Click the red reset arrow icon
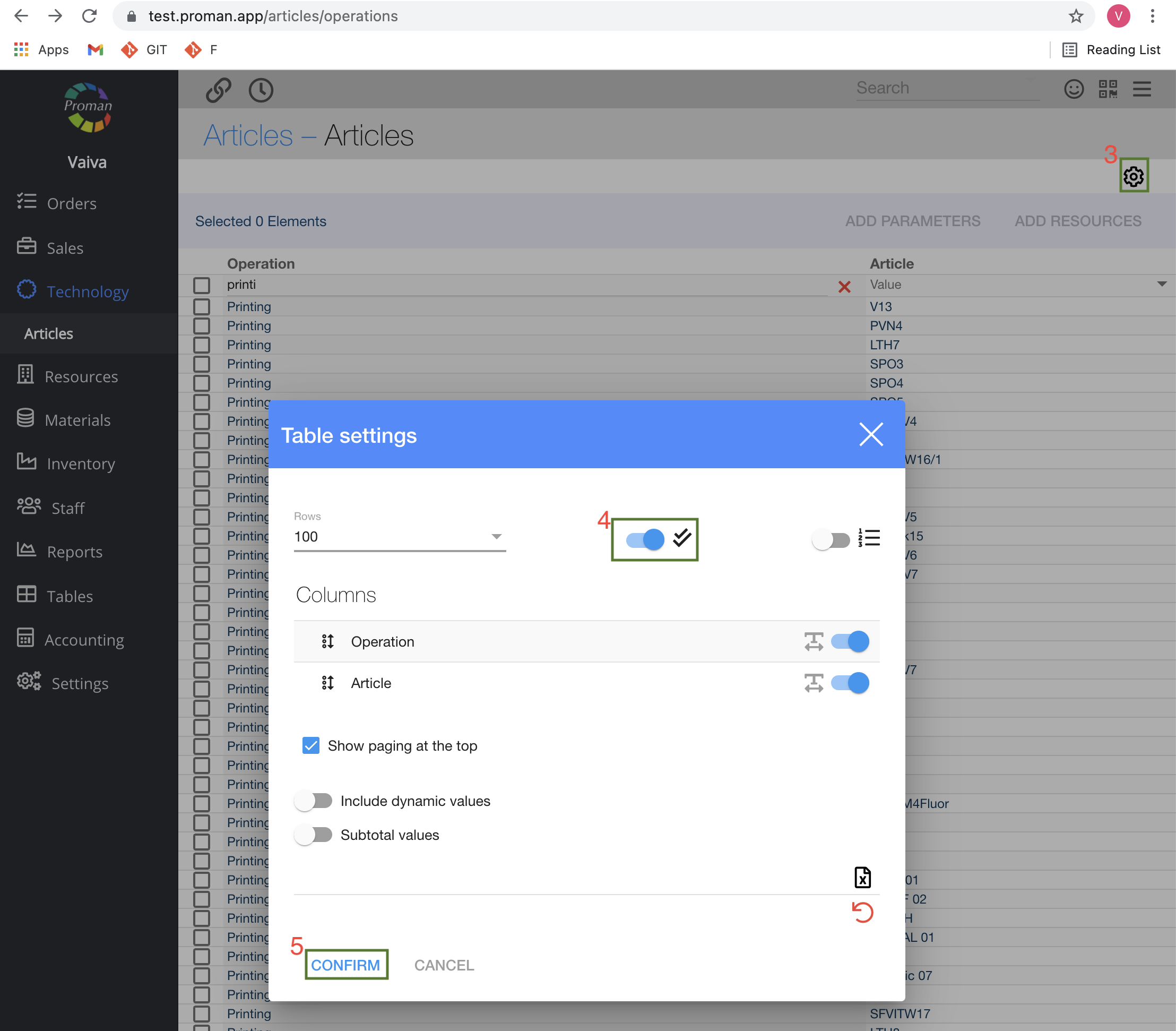Screen dimensions: 1176x1031 [862, 913]
